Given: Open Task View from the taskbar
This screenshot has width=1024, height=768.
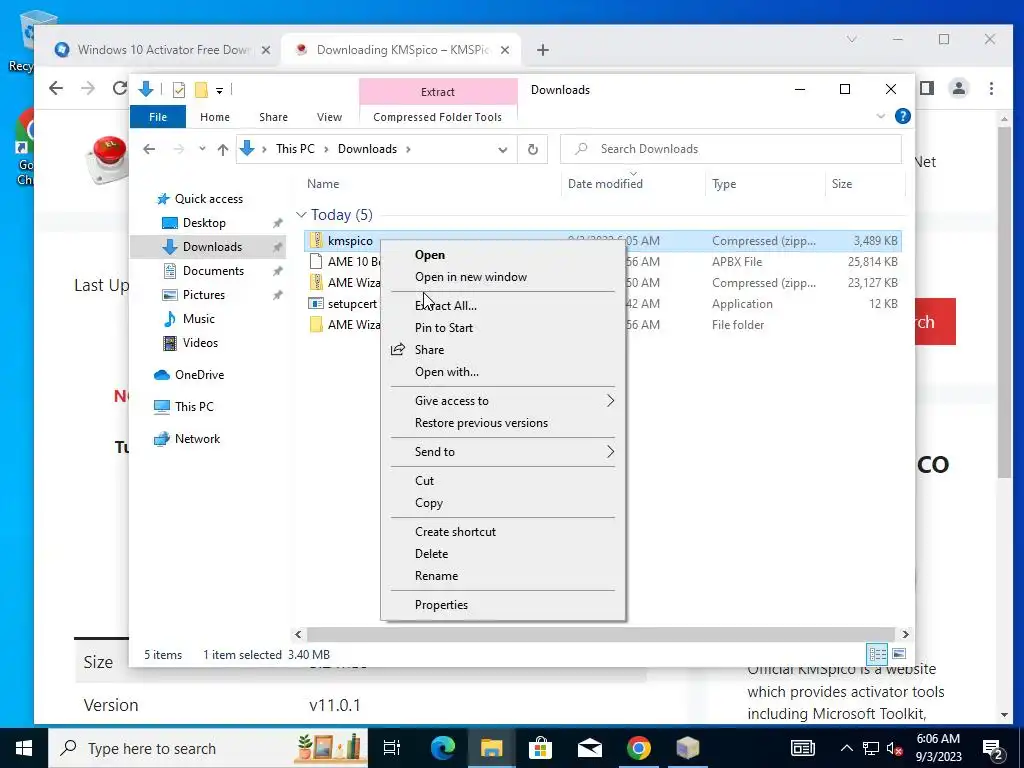Looking at the screenshot, I should click(392, 748).
